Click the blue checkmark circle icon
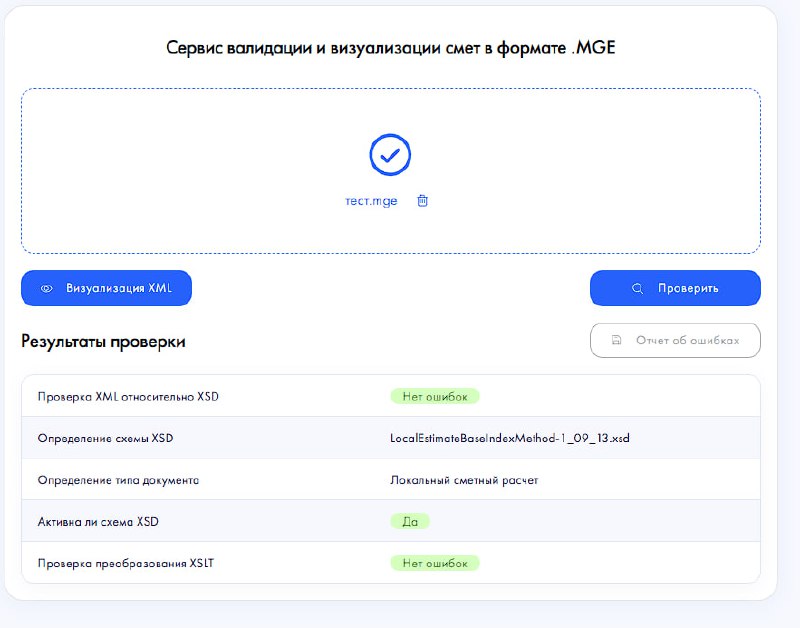This screenshot has height=628, width=800. (x=390, y=155)
